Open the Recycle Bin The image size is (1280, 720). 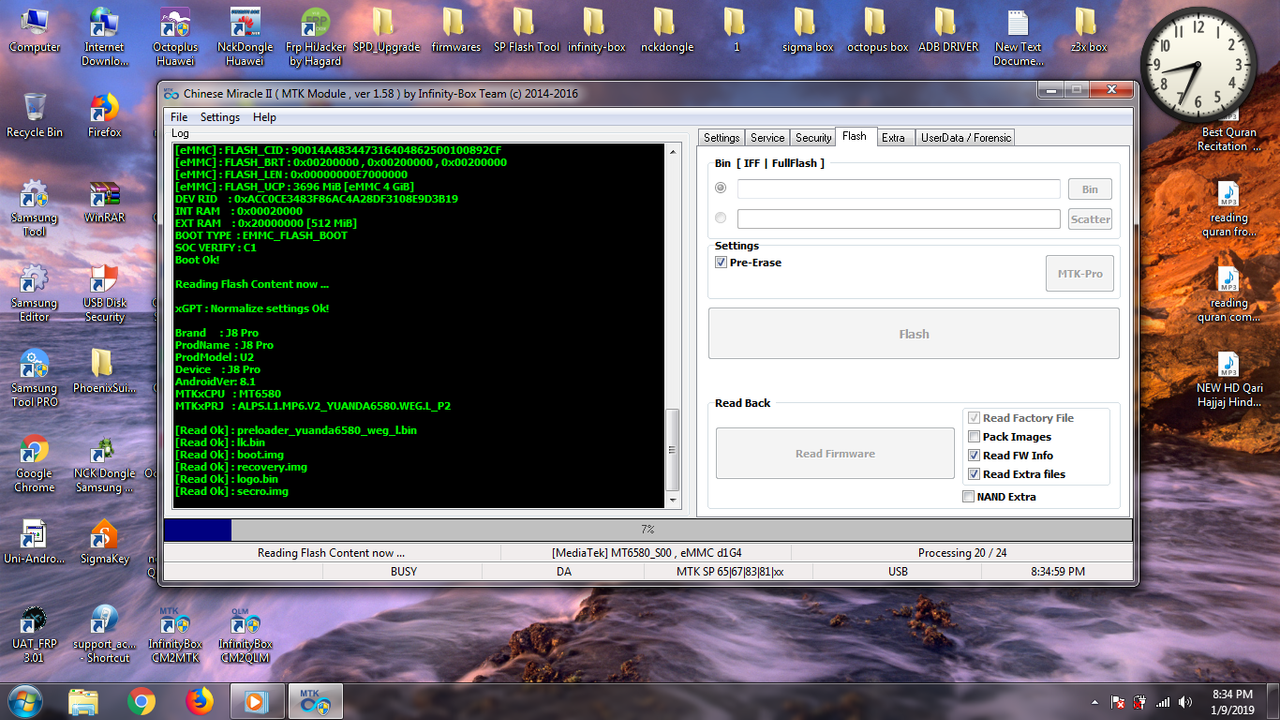(34, 116)
